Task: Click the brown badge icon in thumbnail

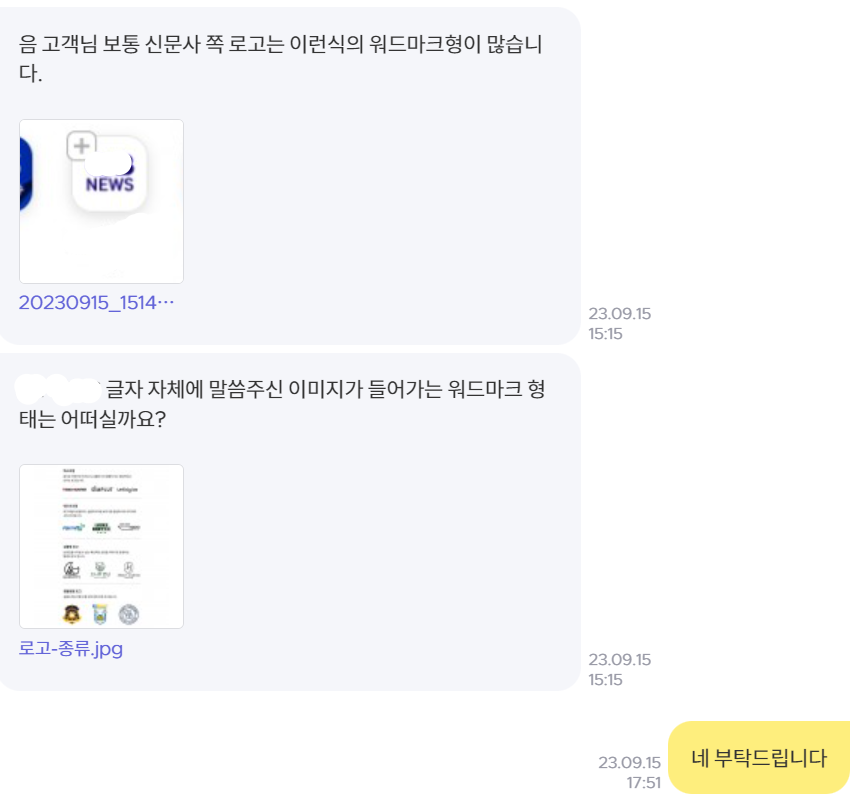Action: coord(72,614)
